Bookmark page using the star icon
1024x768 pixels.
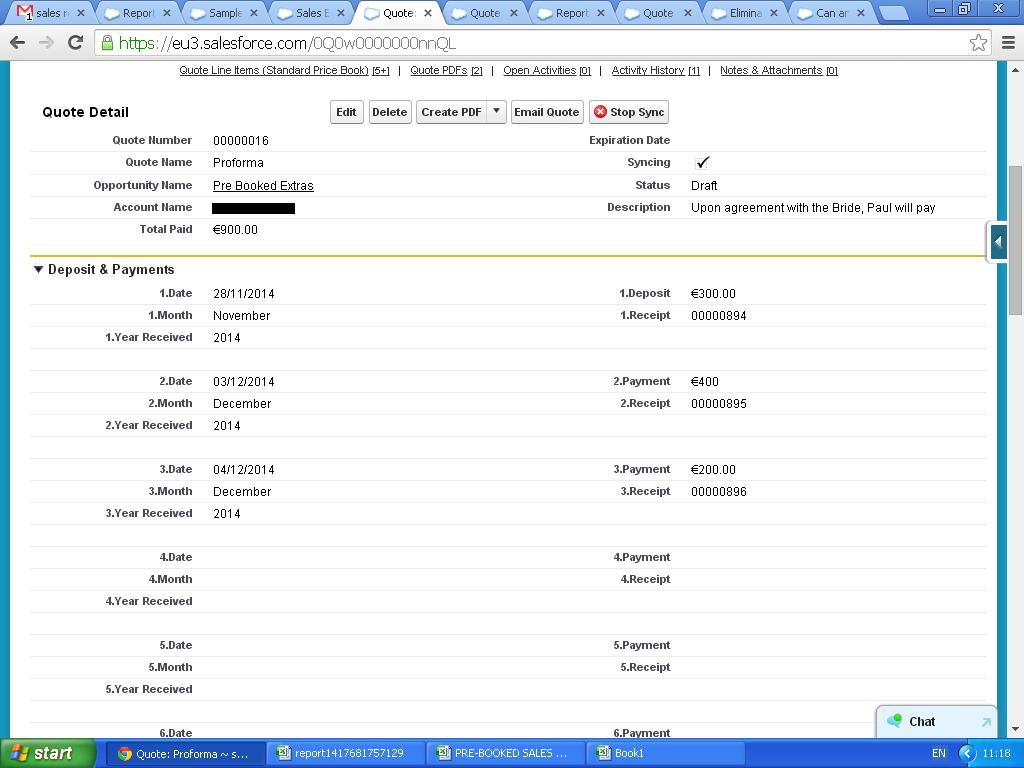coord(978,43)
